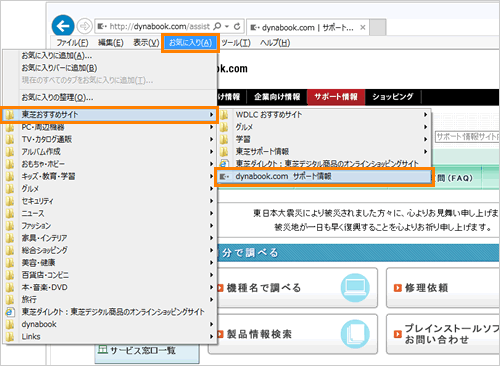The width and height of the screenshot is (500, 366).
Task: Open the ショッピング site tab
Action: [393, 97]
